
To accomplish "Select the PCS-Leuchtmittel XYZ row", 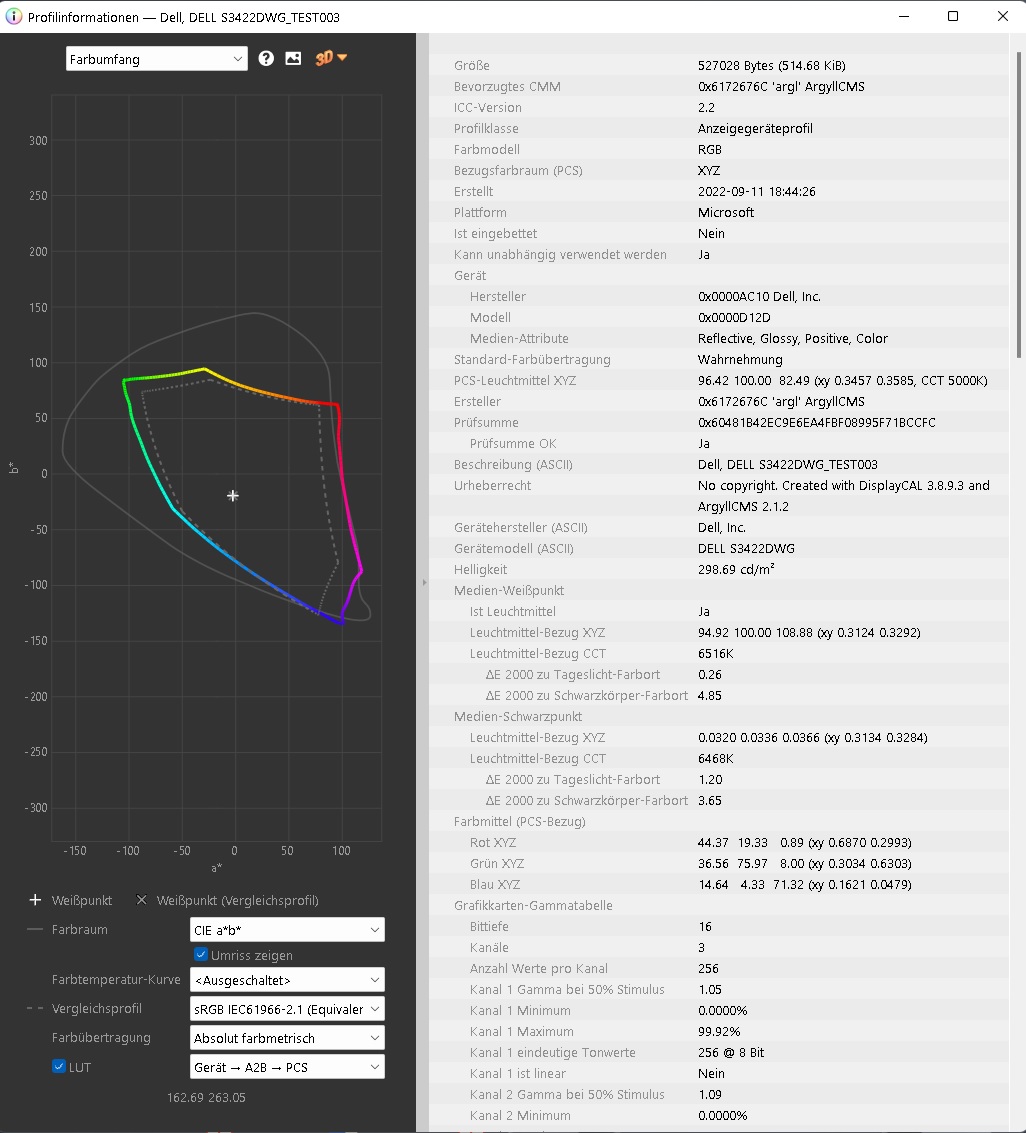I will [718, 380].
